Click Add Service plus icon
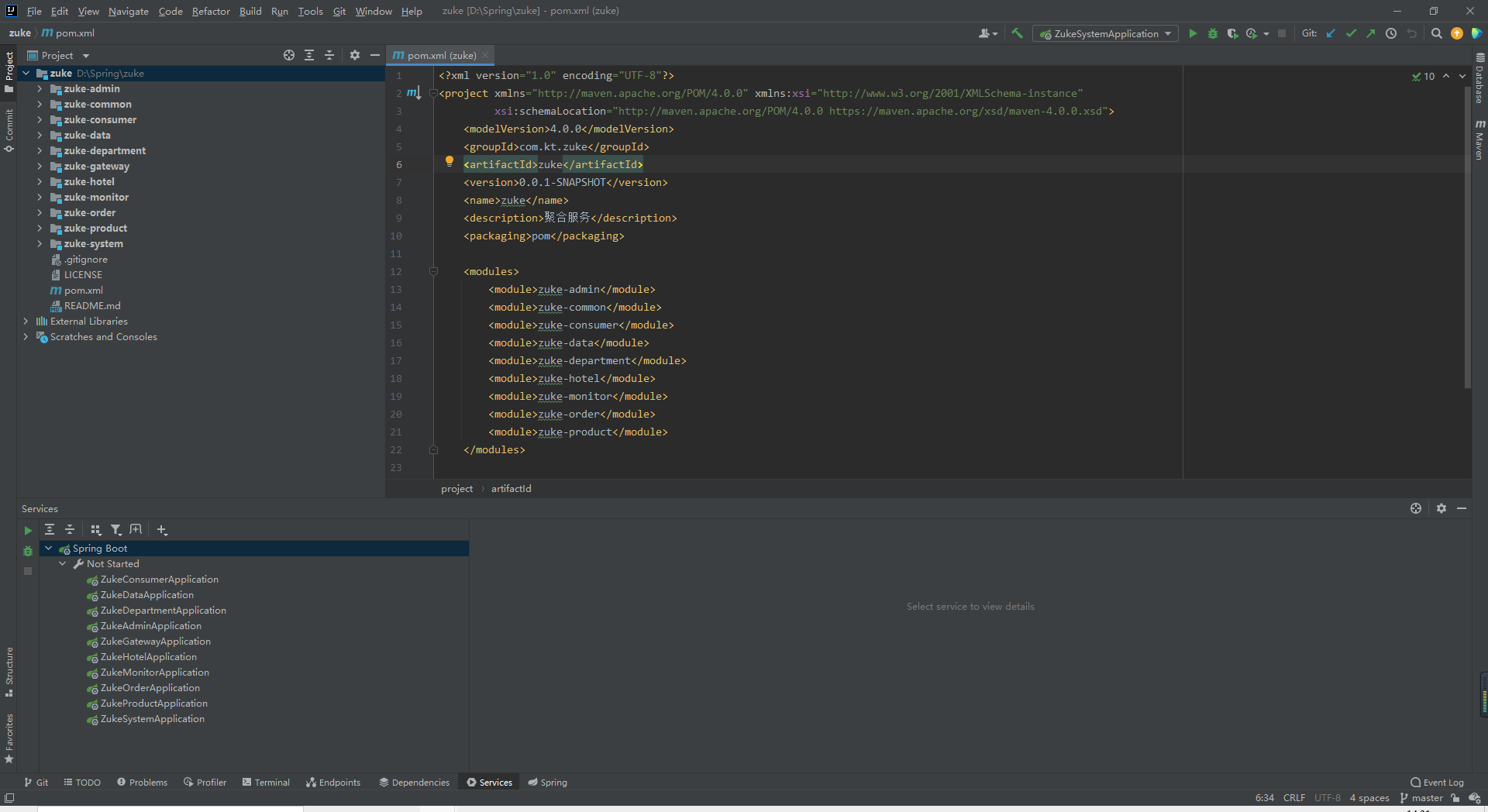This screenshot has width=1488, height=812. coord(162,529)
